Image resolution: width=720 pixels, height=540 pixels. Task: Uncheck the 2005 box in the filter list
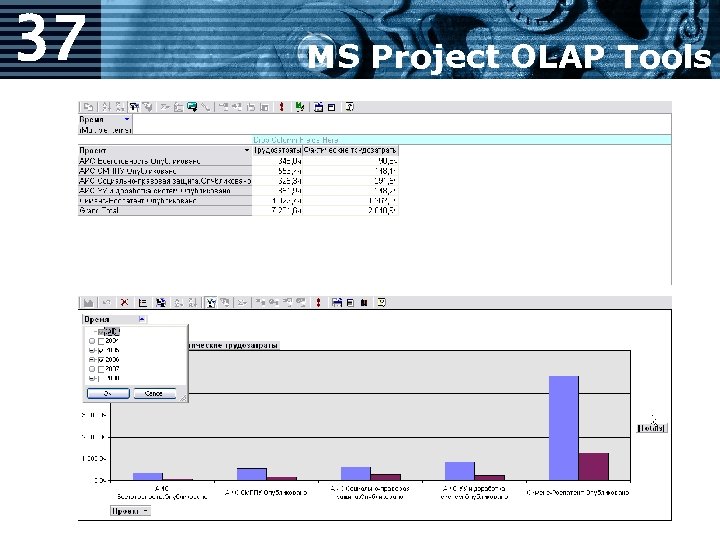tap(101, 350)
